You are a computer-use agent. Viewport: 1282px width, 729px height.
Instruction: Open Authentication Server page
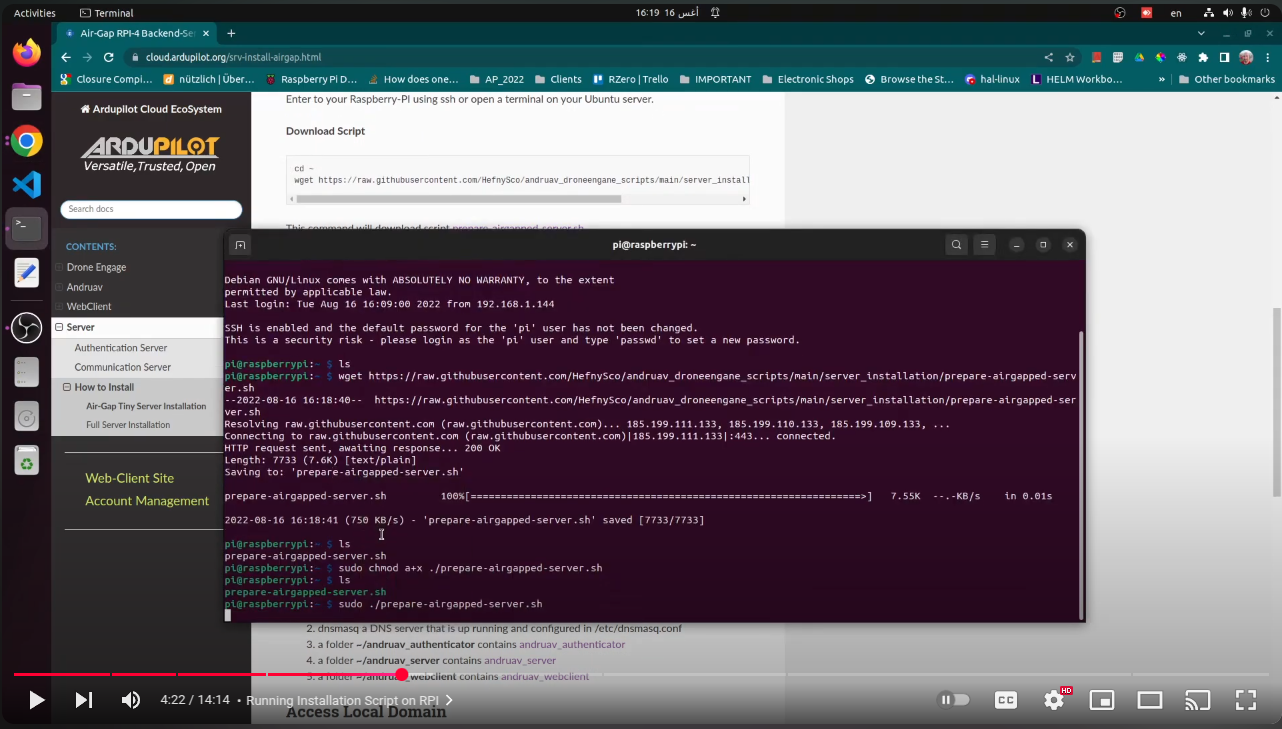coord(121,347)
